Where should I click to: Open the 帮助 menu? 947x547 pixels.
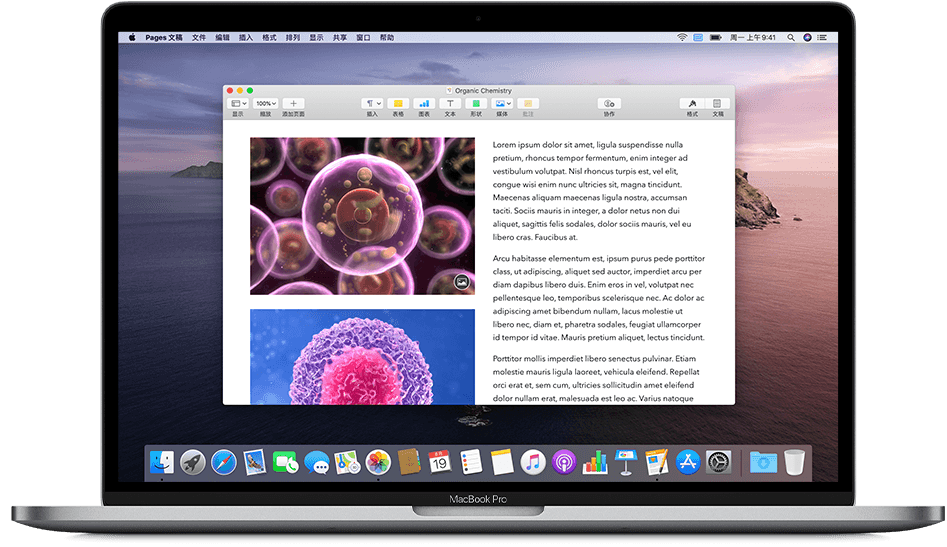point(387,37)
